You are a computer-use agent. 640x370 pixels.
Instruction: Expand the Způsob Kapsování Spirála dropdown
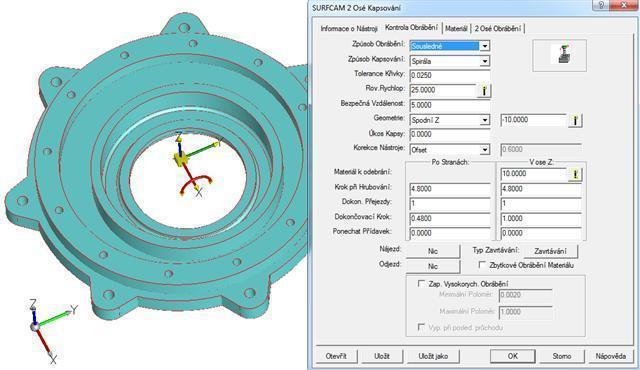(484, 61)
